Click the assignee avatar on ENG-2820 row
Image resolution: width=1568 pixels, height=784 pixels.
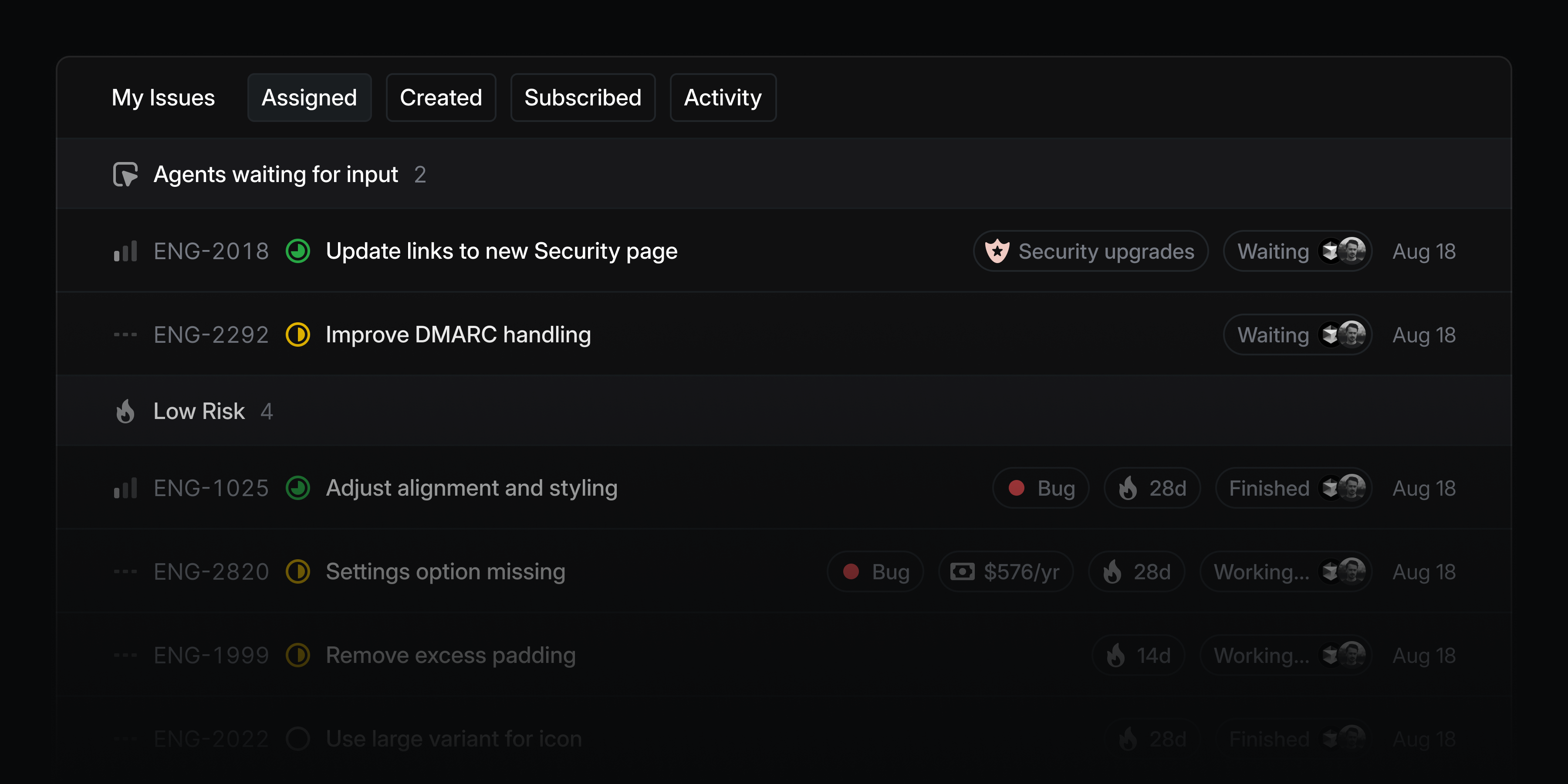tap(1352, 571)
